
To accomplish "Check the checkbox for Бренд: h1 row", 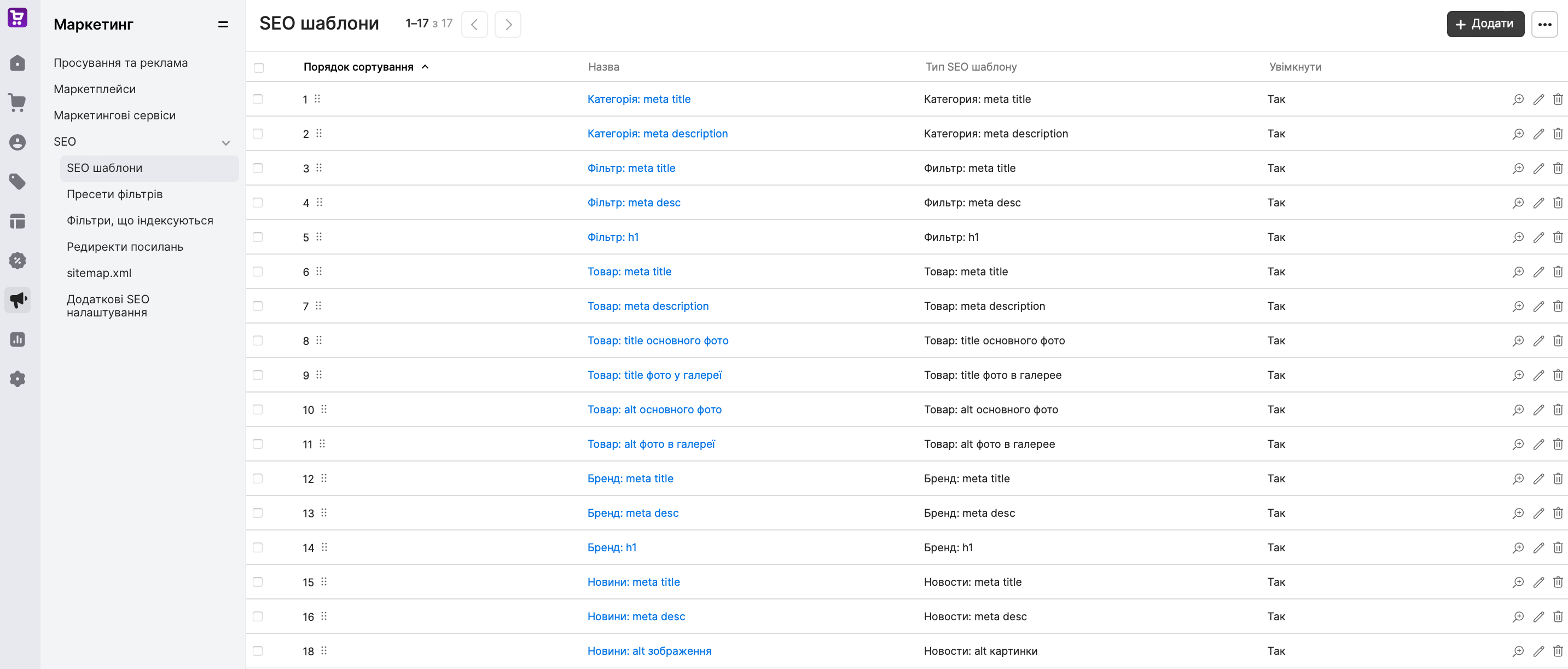I will click(x=258, y=547).
